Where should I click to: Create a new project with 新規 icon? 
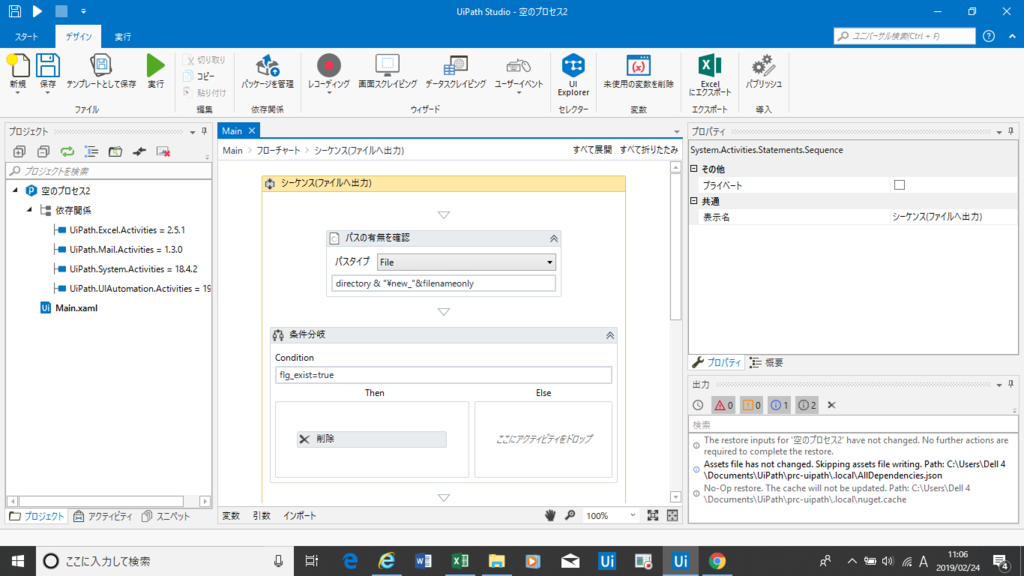(x=18, y=71)
